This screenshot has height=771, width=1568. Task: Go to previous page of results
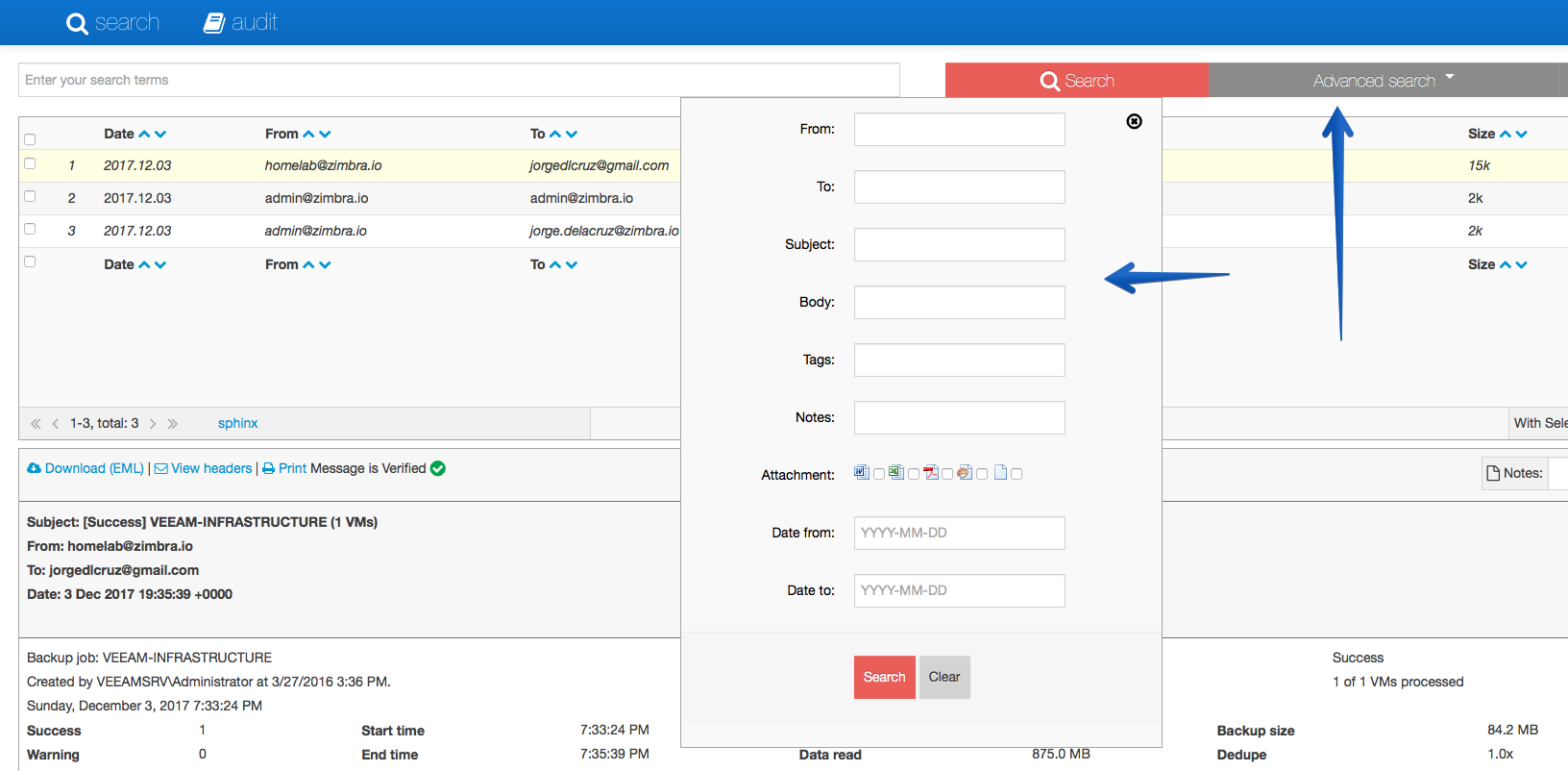coord(56,424)
